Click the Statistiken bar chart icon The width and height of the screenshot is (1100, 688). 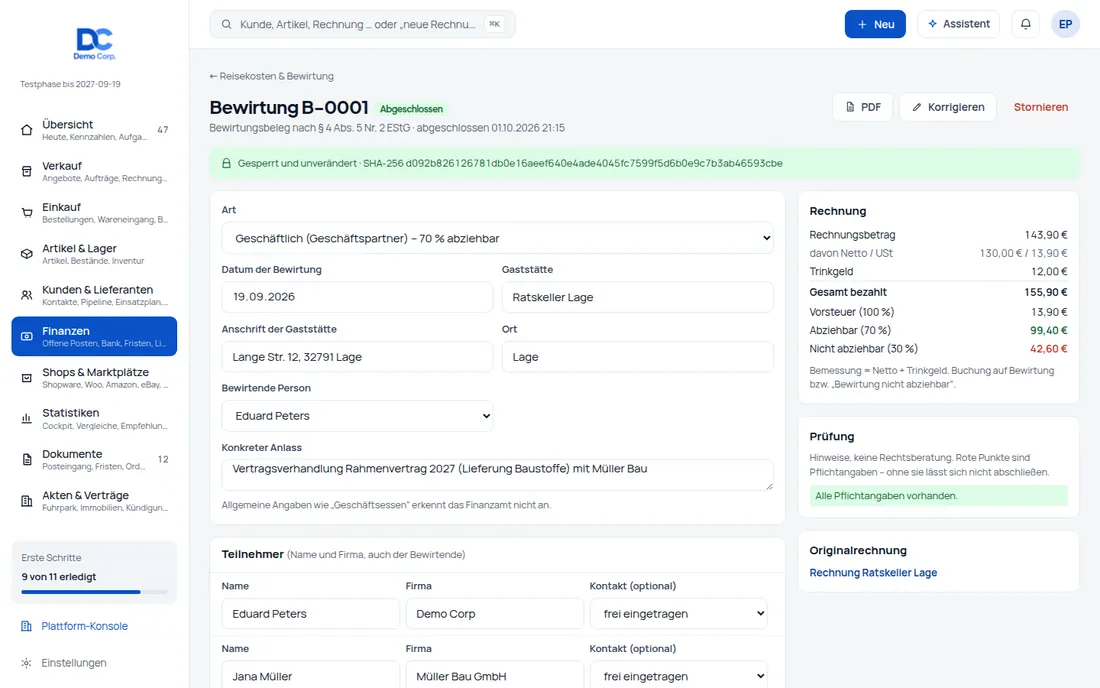[27, 419]
